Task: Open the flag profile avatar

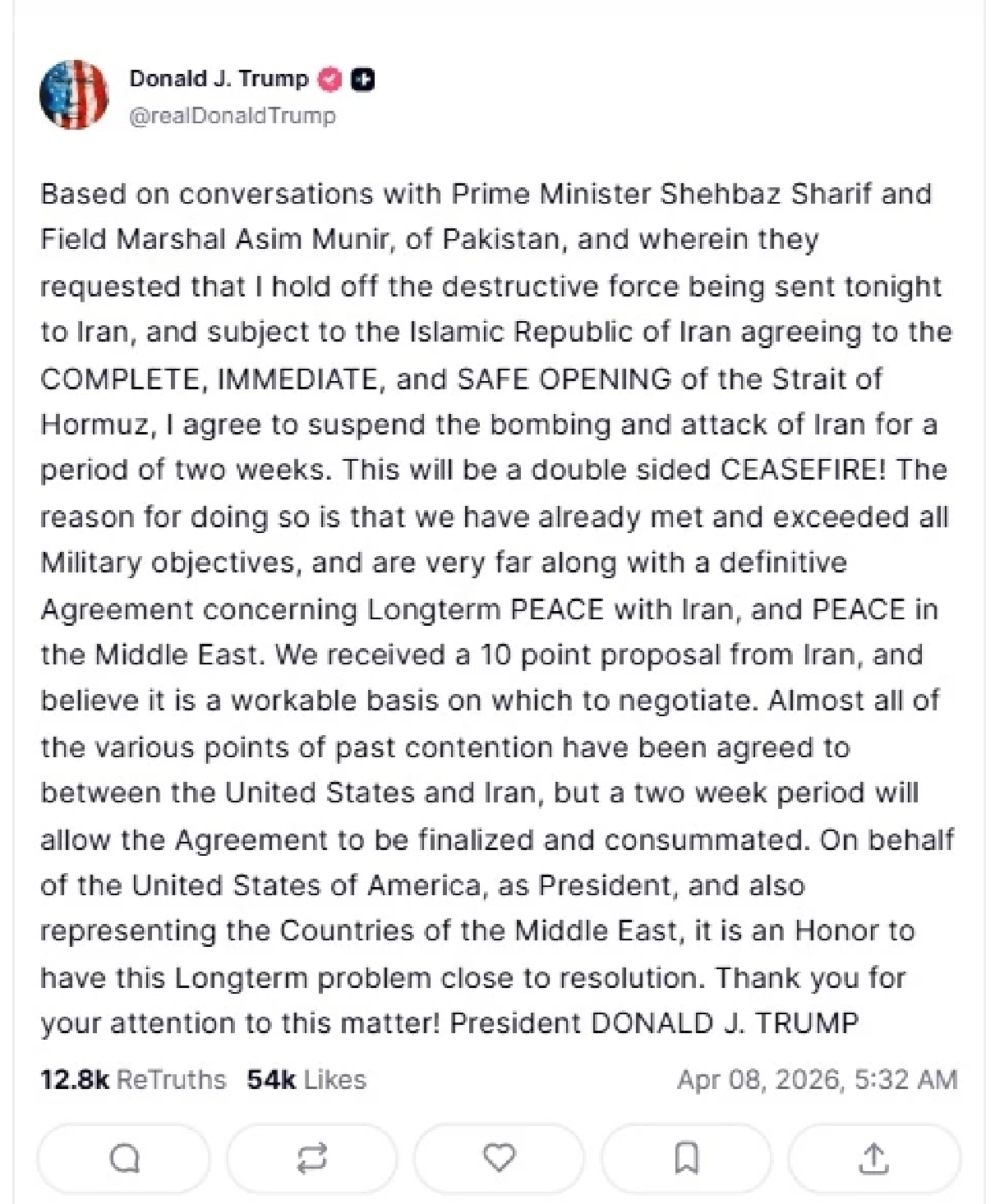Action: pos(74,94)
